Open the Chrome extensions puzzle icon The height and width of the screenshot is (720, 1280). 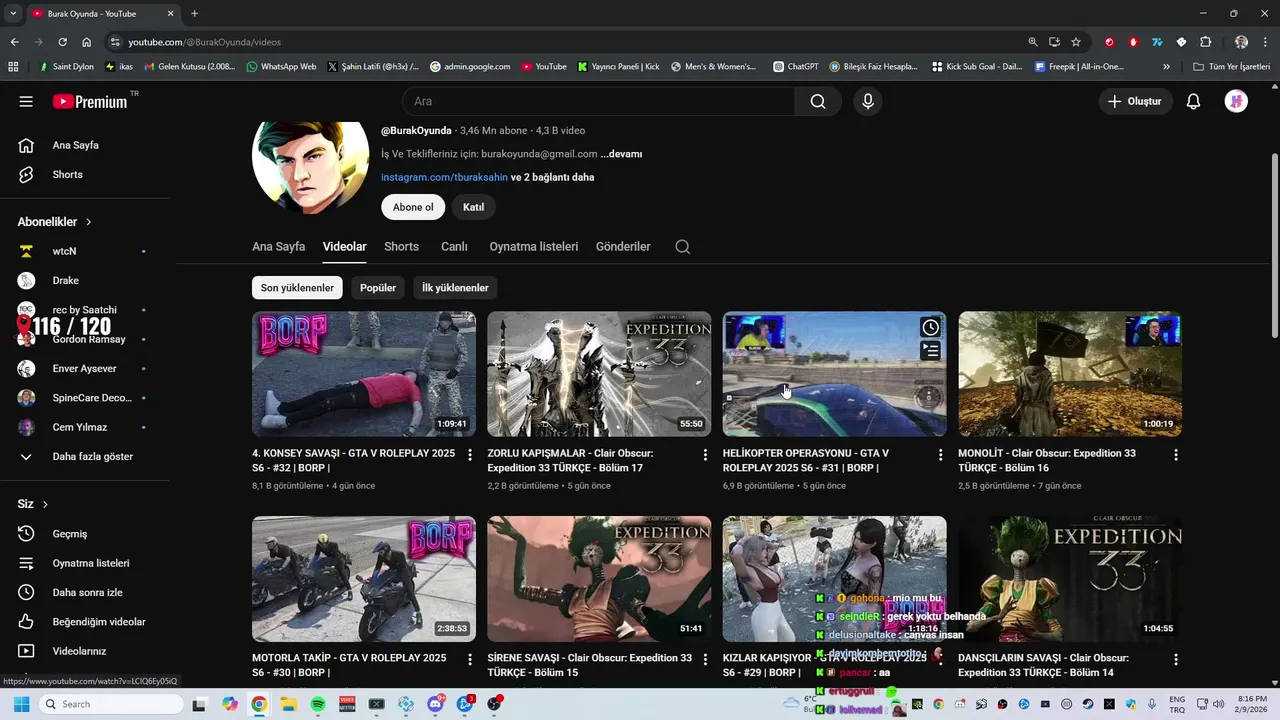click(x=1205, y=42)
